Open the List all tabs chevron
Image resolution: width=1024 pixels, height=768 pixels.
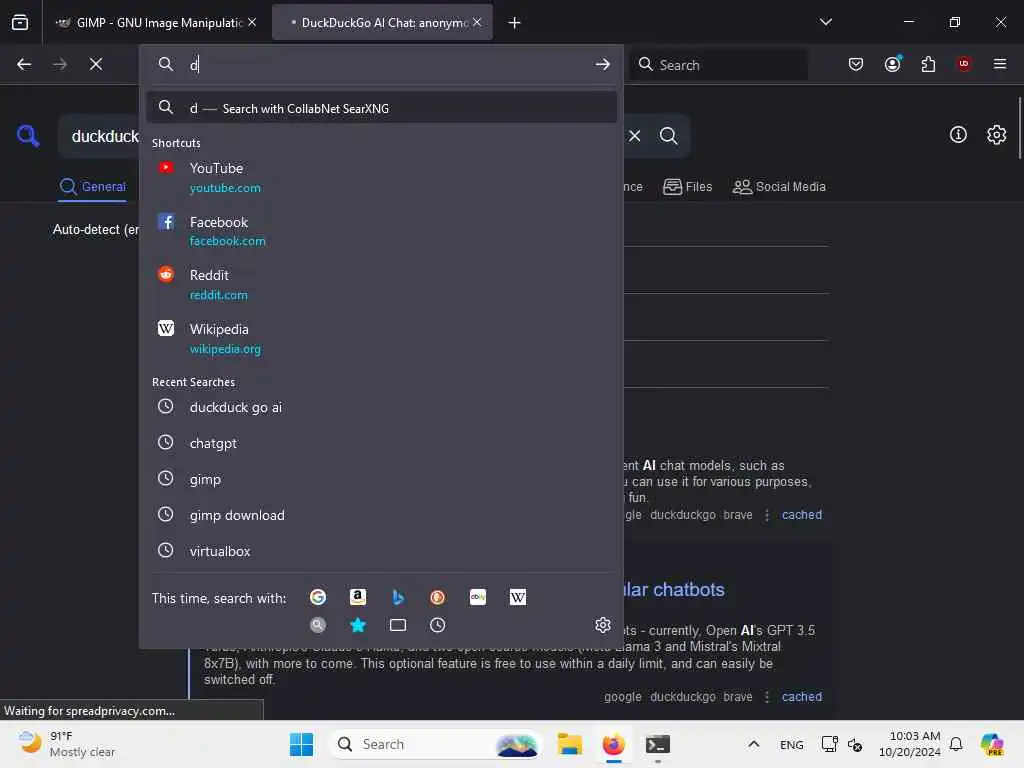pos(825,22)
